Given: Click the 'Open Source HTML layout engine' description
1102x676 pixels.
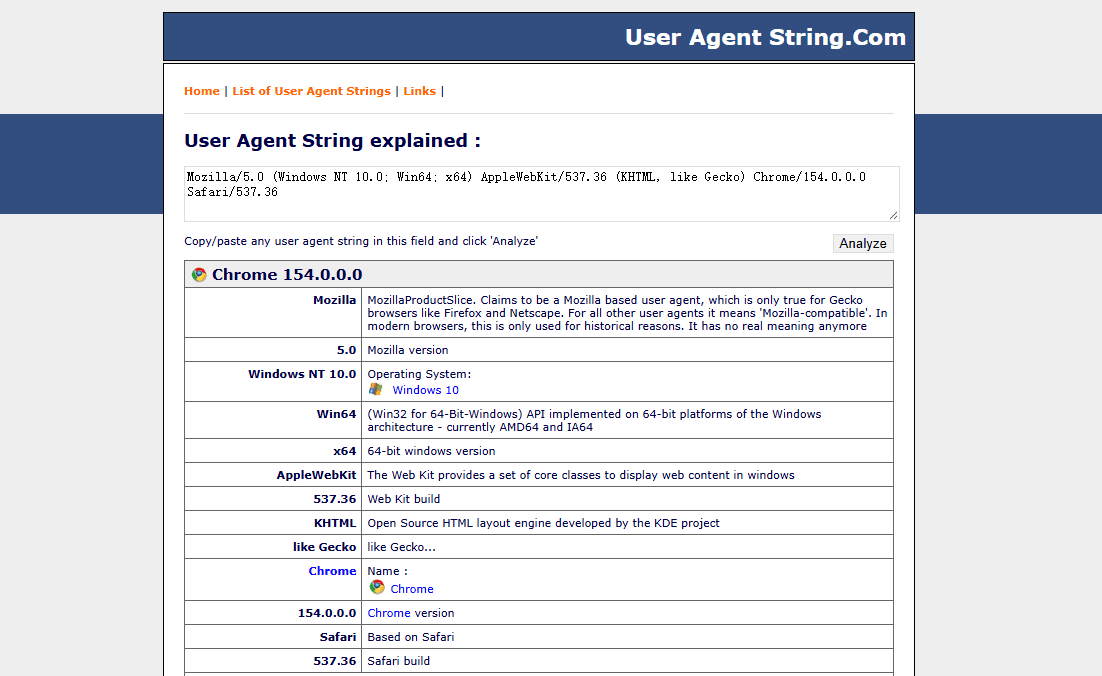Looking at the screenshot, I should click(x=544, y=523).
